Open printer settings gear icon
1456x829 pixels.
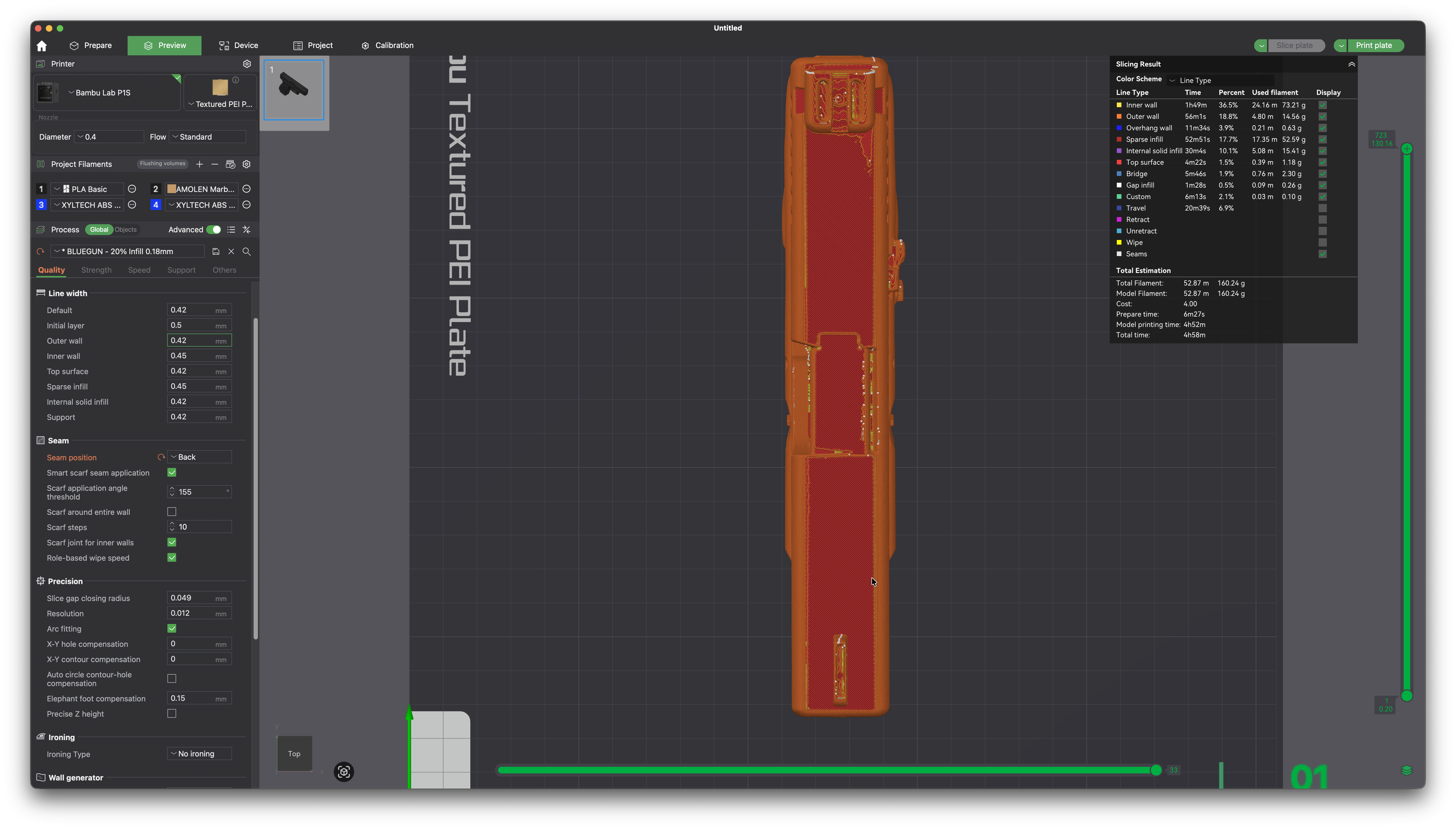coord(246,64)
